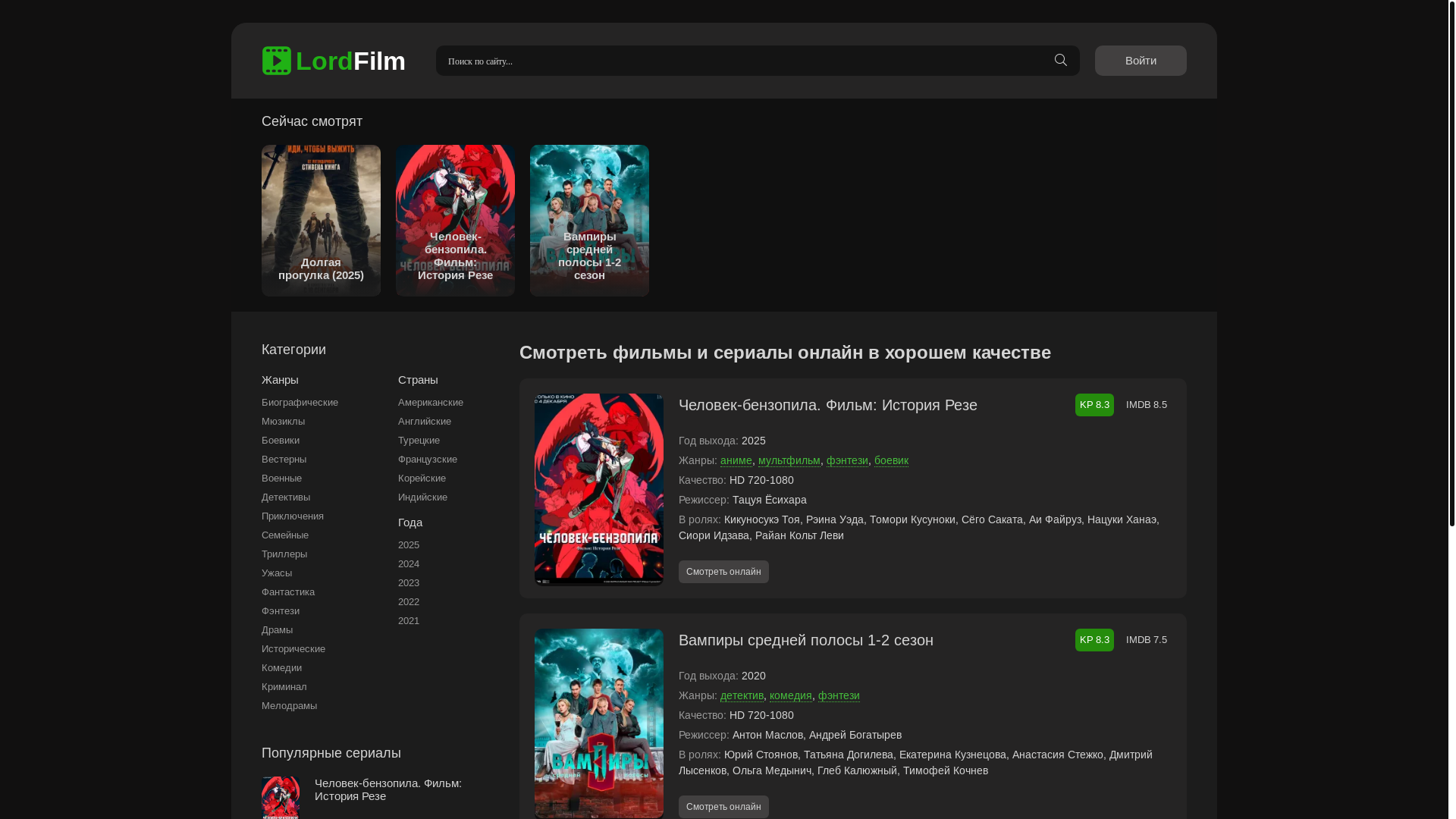
Task: Select Триллеры genre
Action: [x=284, y=554]
